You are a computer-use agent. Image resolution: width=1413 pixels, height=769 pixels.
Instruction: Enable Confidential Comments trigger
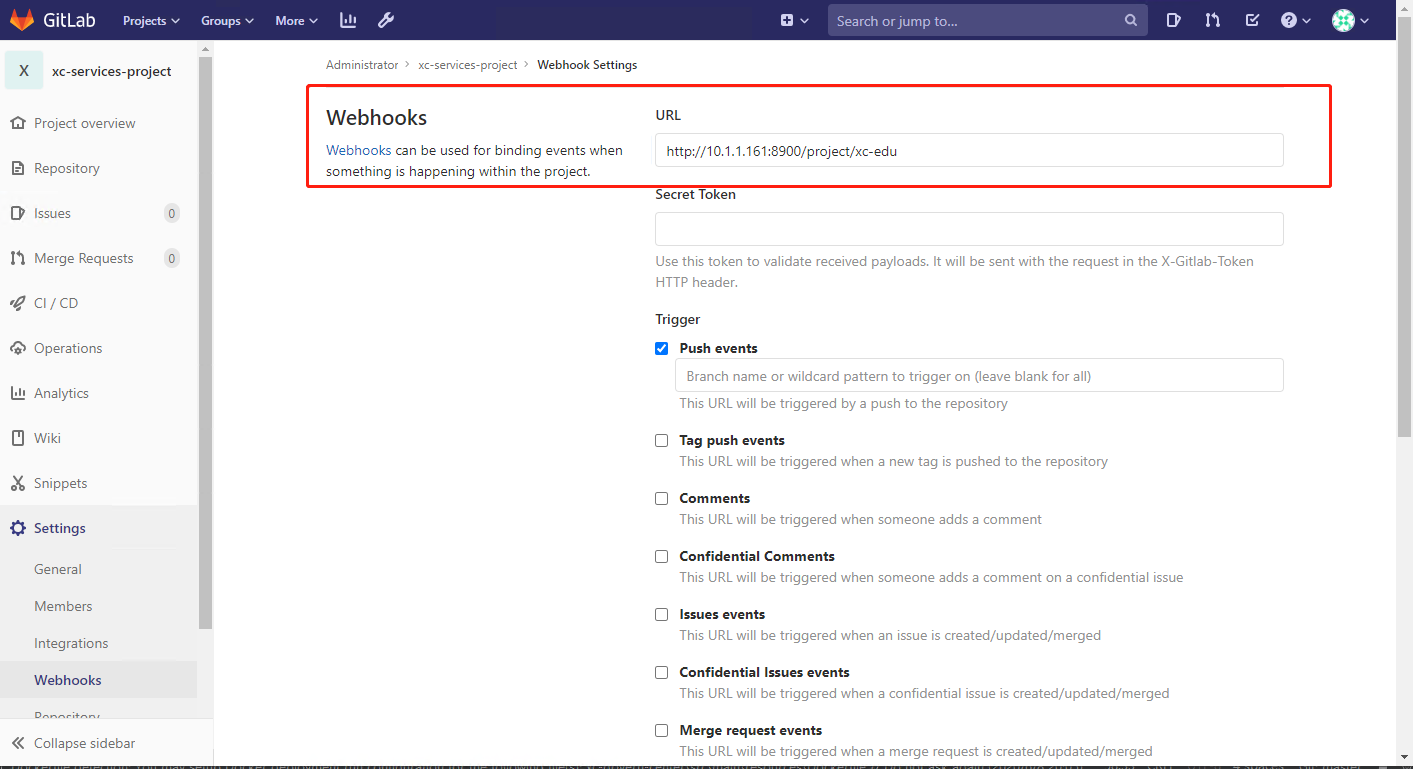pyautogui.click(x=661, y=556)
